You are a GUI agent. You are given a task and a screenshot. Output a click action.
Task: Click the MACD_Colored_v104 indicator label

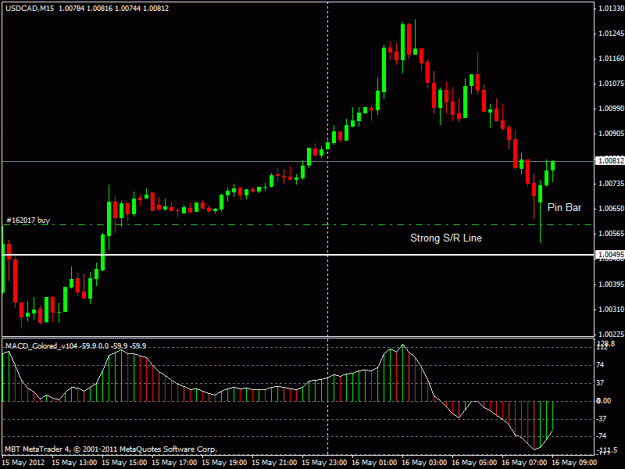tap(76, 346)
